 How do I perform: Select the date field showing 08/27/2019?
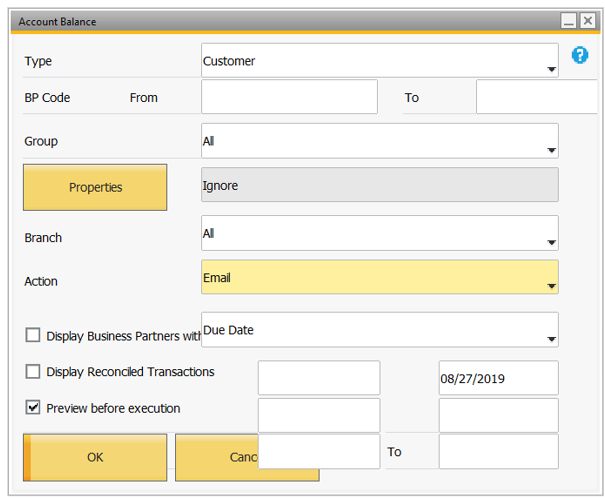[499, 378]
